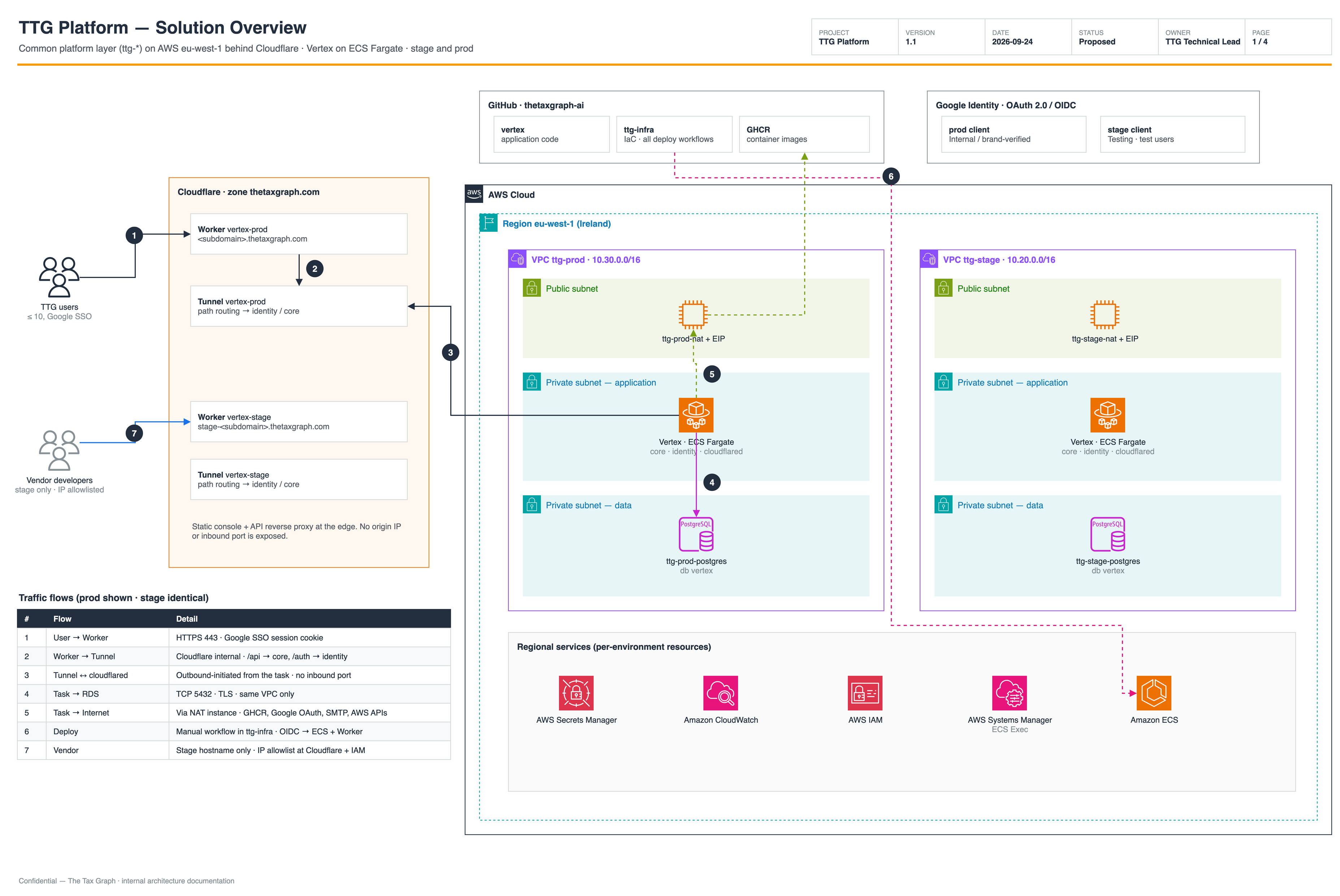The image size is (1340, 896).
Task: Click the prod Public subnet lock icon
Action: (x=532, y=288)
